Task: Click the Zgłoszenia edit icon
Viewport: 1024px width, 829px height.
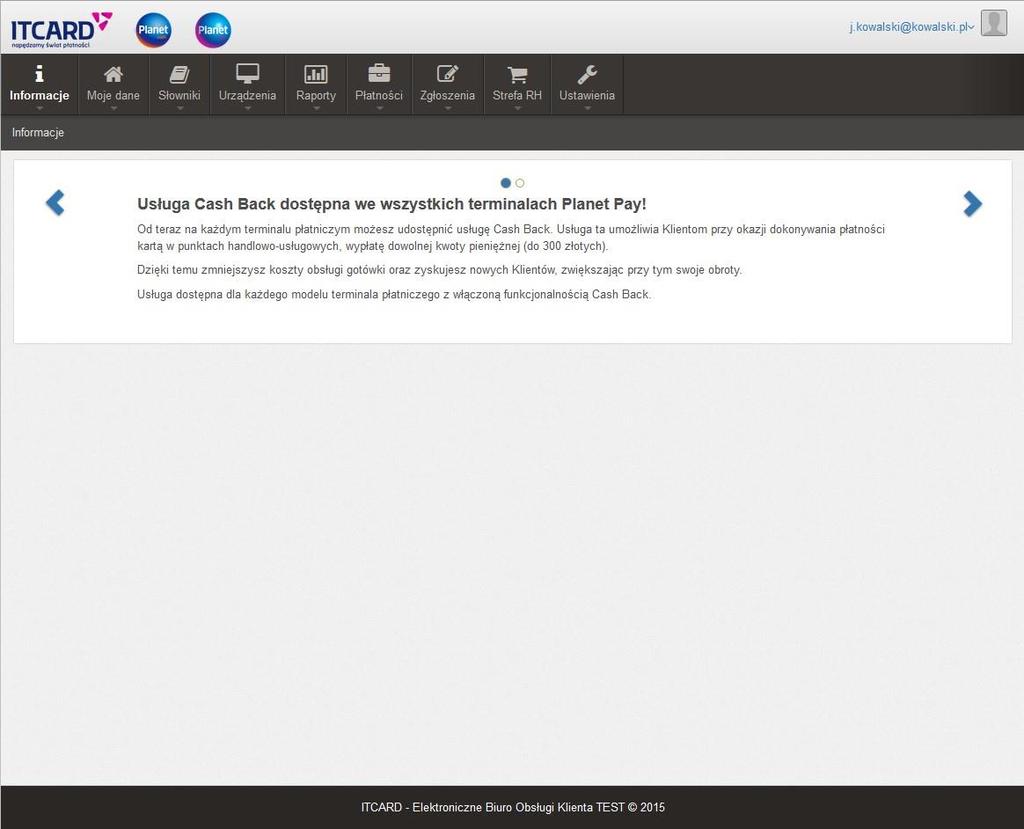Action: point(447,73)
